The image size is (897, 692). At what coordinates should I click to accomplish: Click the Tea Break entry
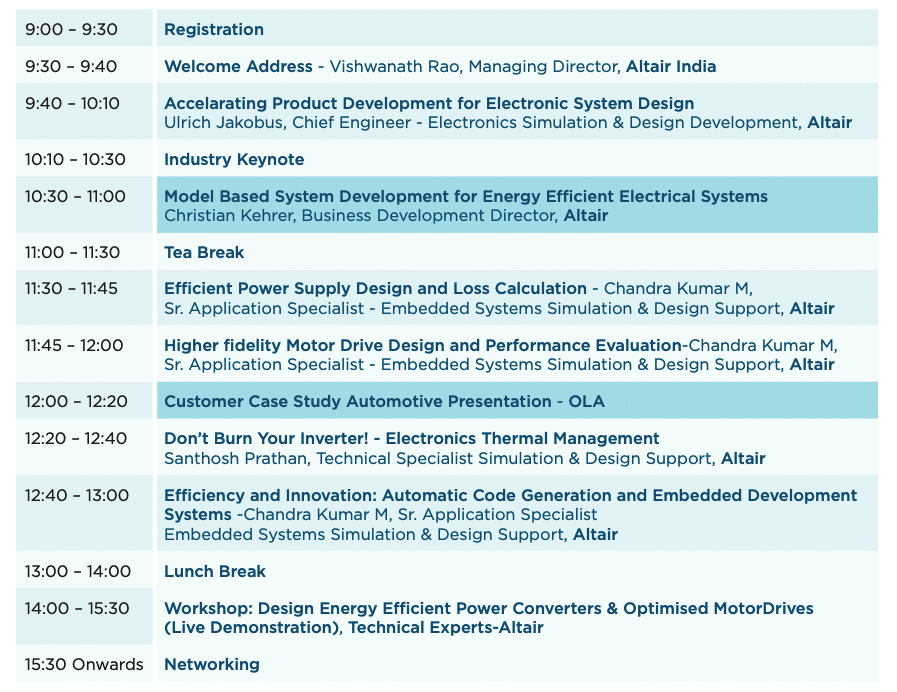pyautogui.click(x=204, y=252)
